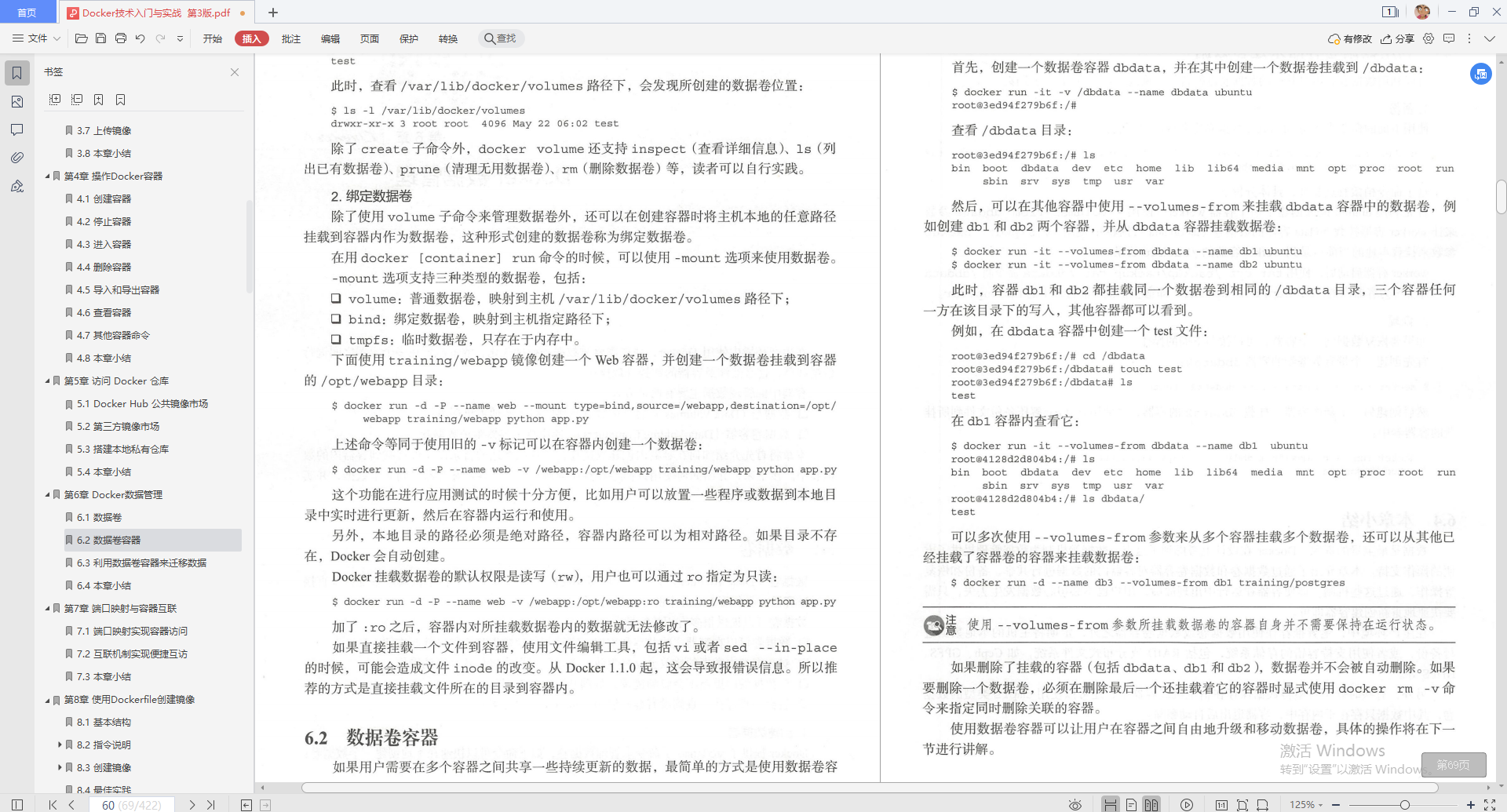Toggle continuous scrolling view mode
The width and height of the screenshot is (1507, 812).
(1111, 805)
